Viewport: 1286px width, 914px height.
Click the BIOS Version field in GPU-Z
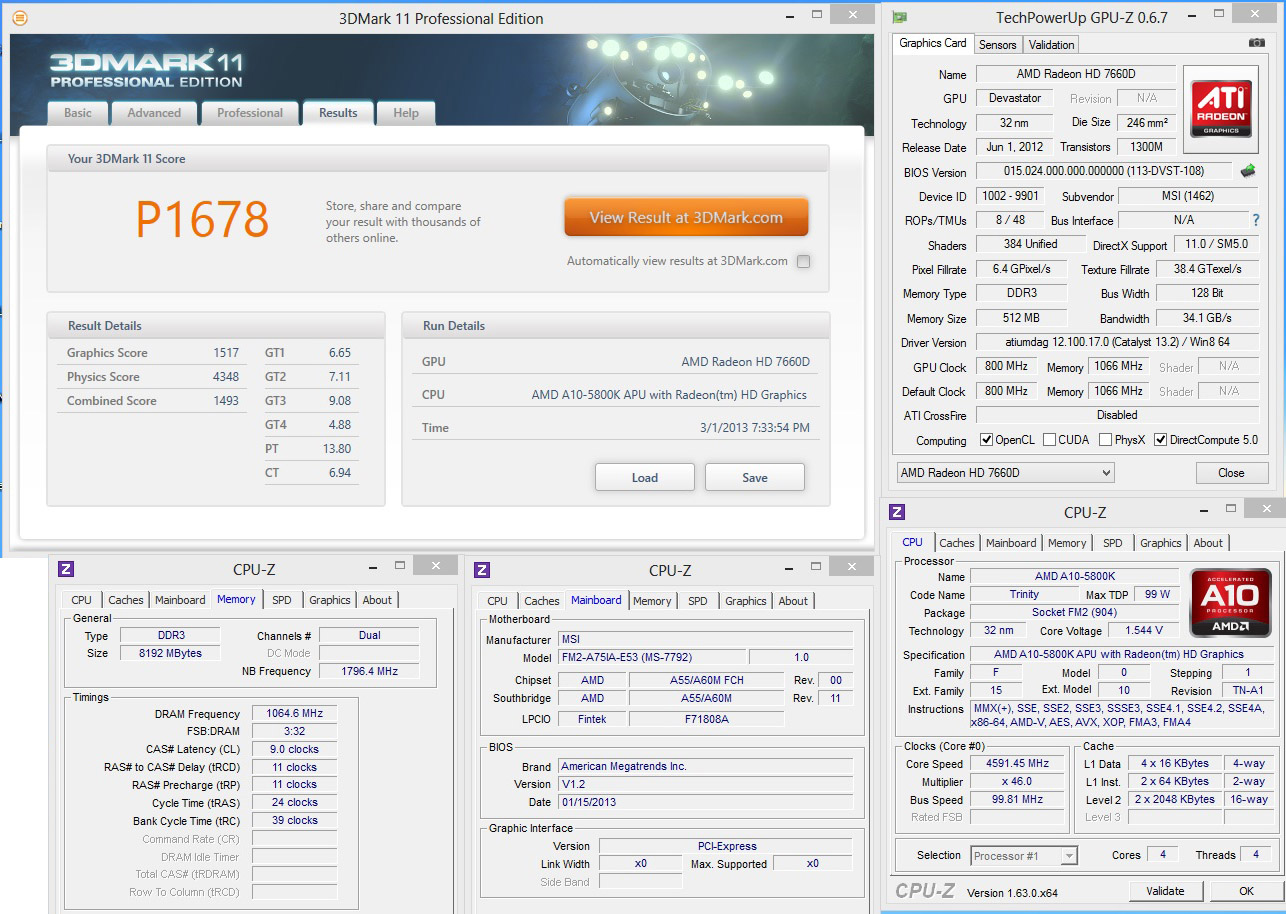click(x=1104, y=172)
